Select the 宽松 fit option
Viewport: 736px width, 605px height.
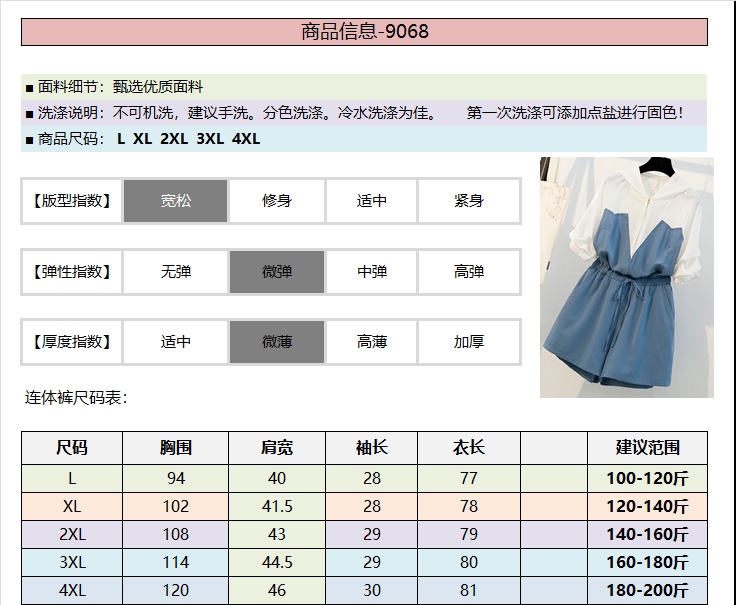(176, 201)
